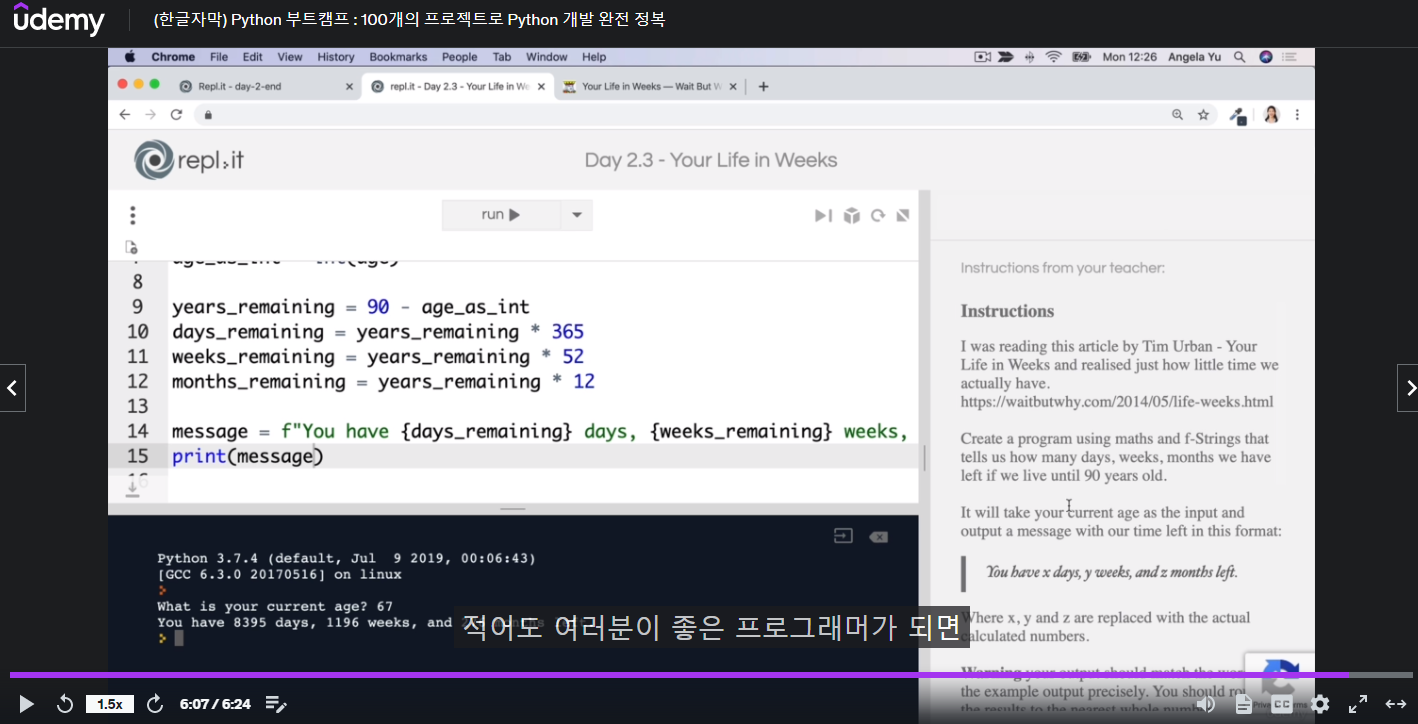Open the Help menu
The height and width of the screenshot is (724, 1418).
pos(594,57)
